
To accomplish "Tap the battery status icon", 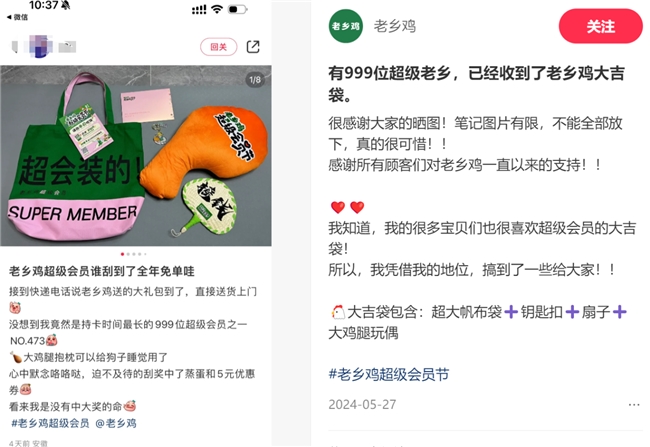I will coord(238,9).
